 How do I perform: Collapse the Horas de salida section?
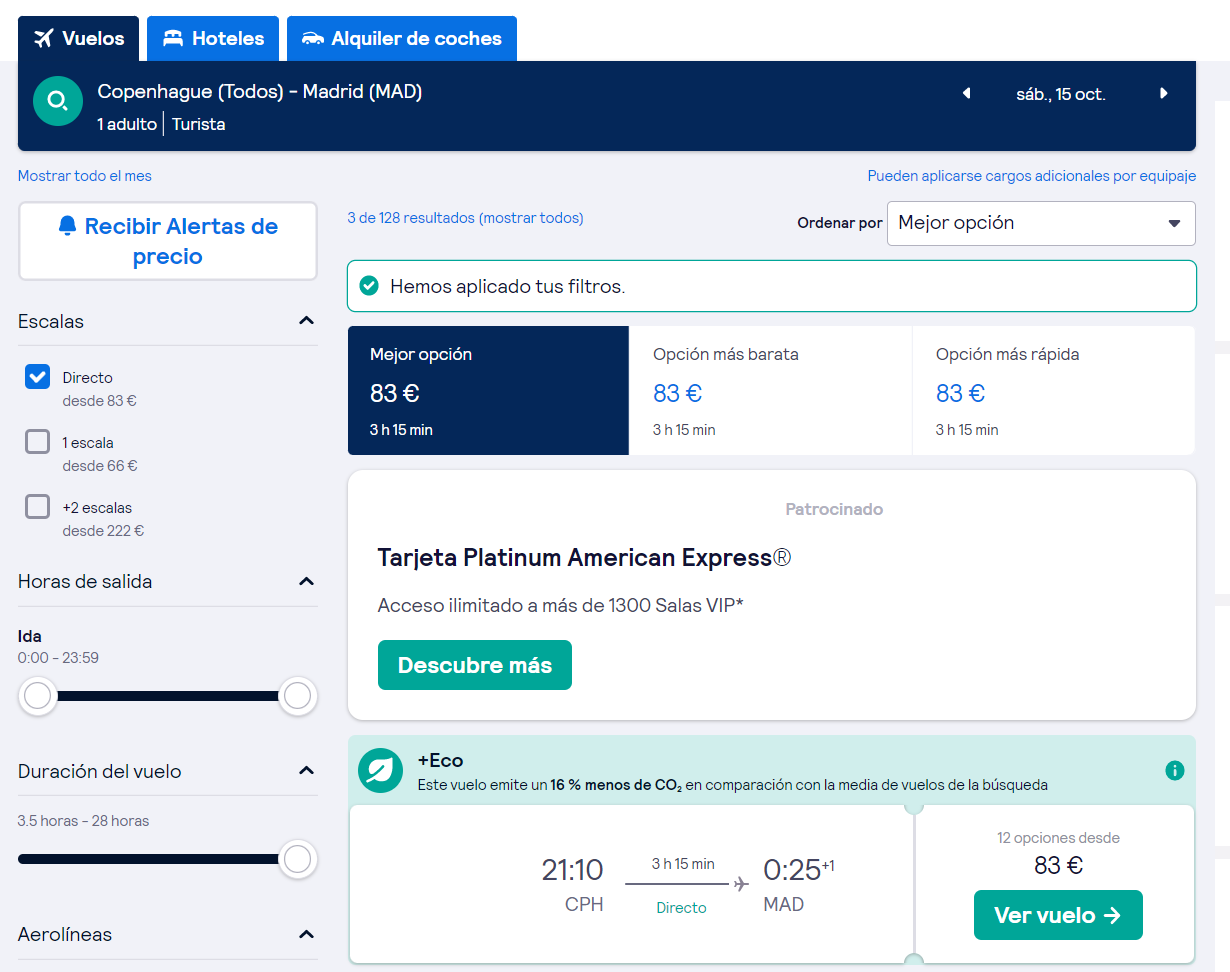306,581
